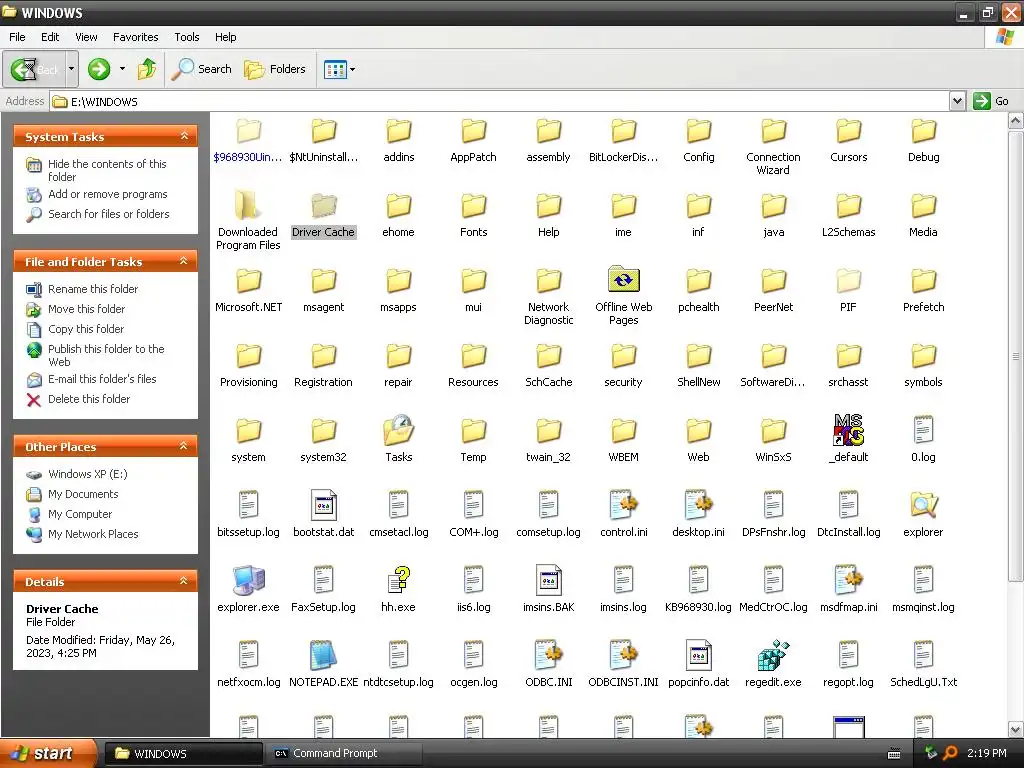Go up one folder level icon
The width and height of the screenshot is (1024, 768).
[147, 69]
